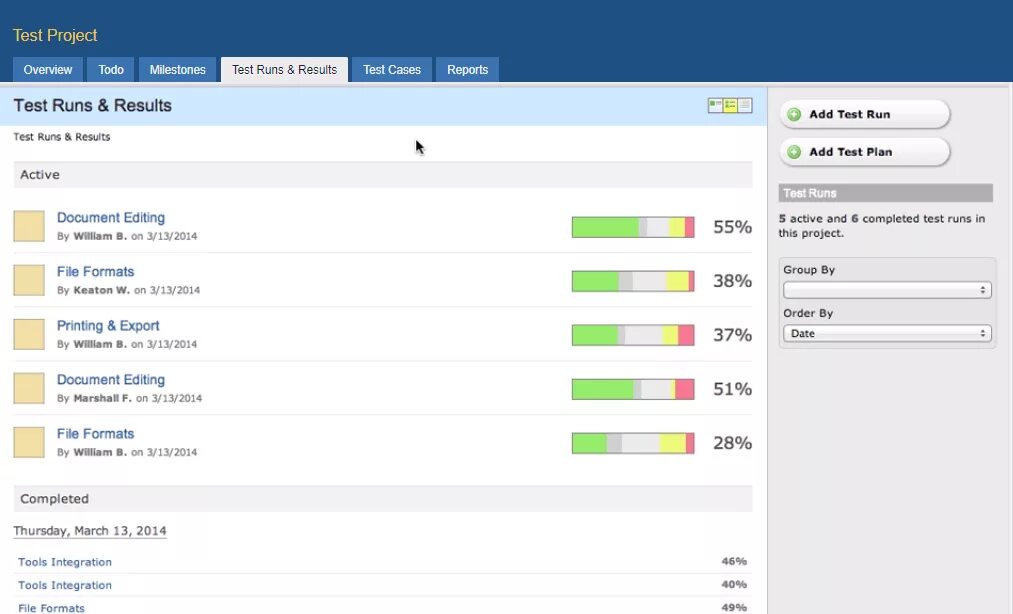Select the highlighted medium list view icon
This screenshot has width=1013, height=614.
(x=730, y=105)
